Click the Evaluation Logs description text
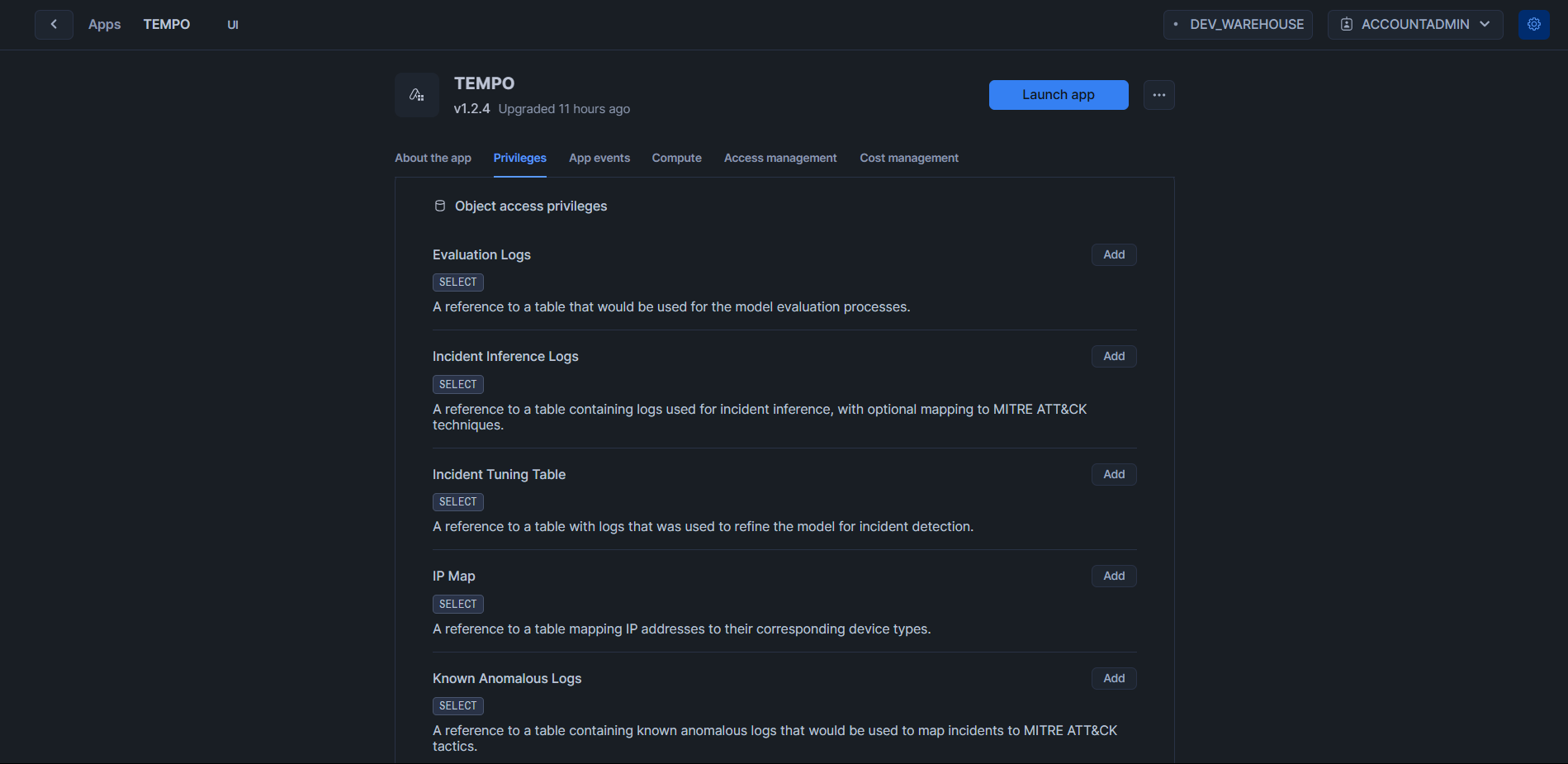1568x764 pixels. point(671,307)
